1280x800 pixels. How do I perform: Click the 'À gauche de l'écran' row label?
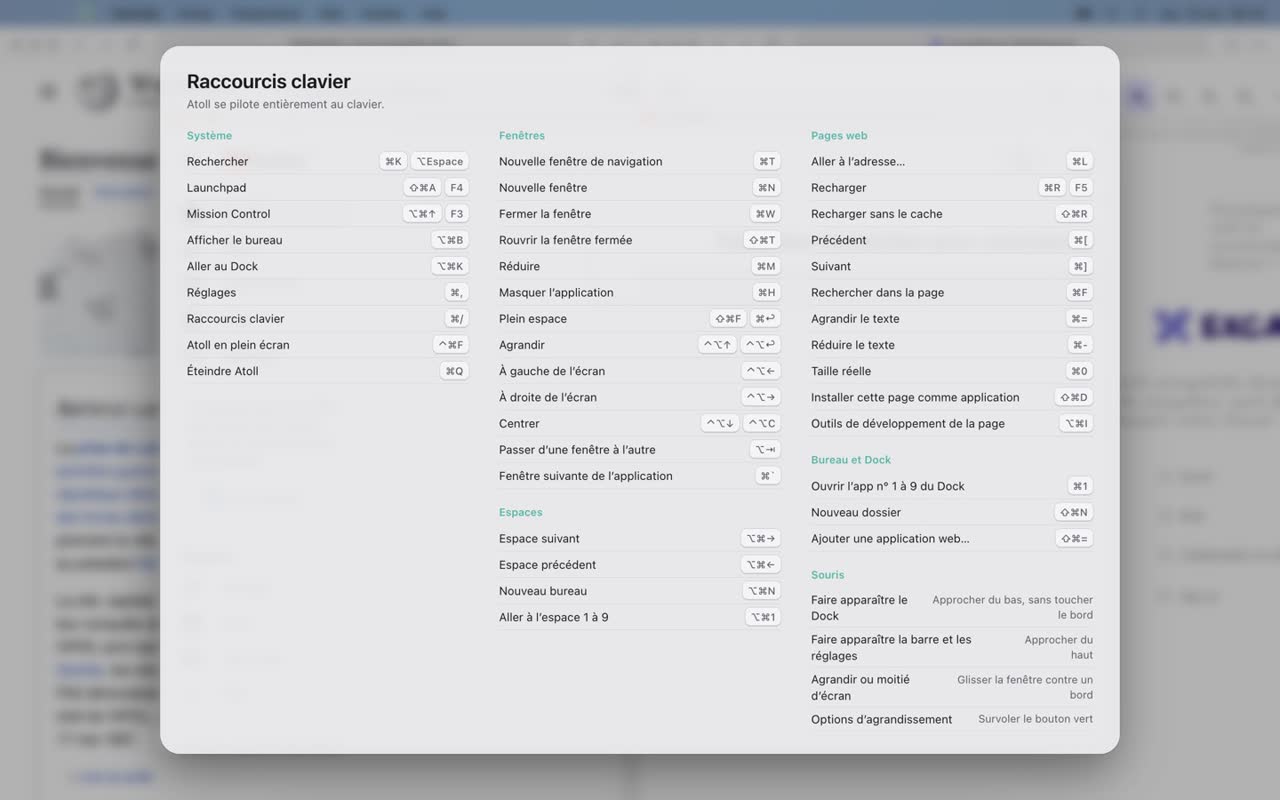(x=552, y=371)
